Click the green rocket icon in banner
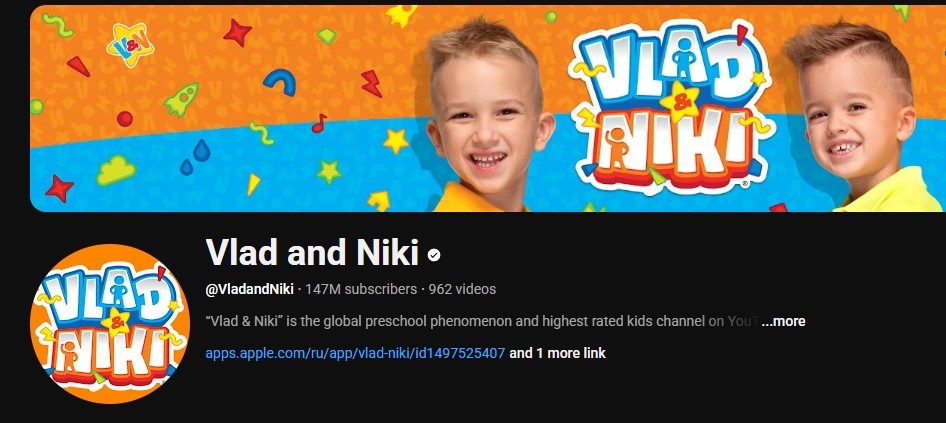The height and width of the screenshot is (423, 946). [x=181, y=100]
